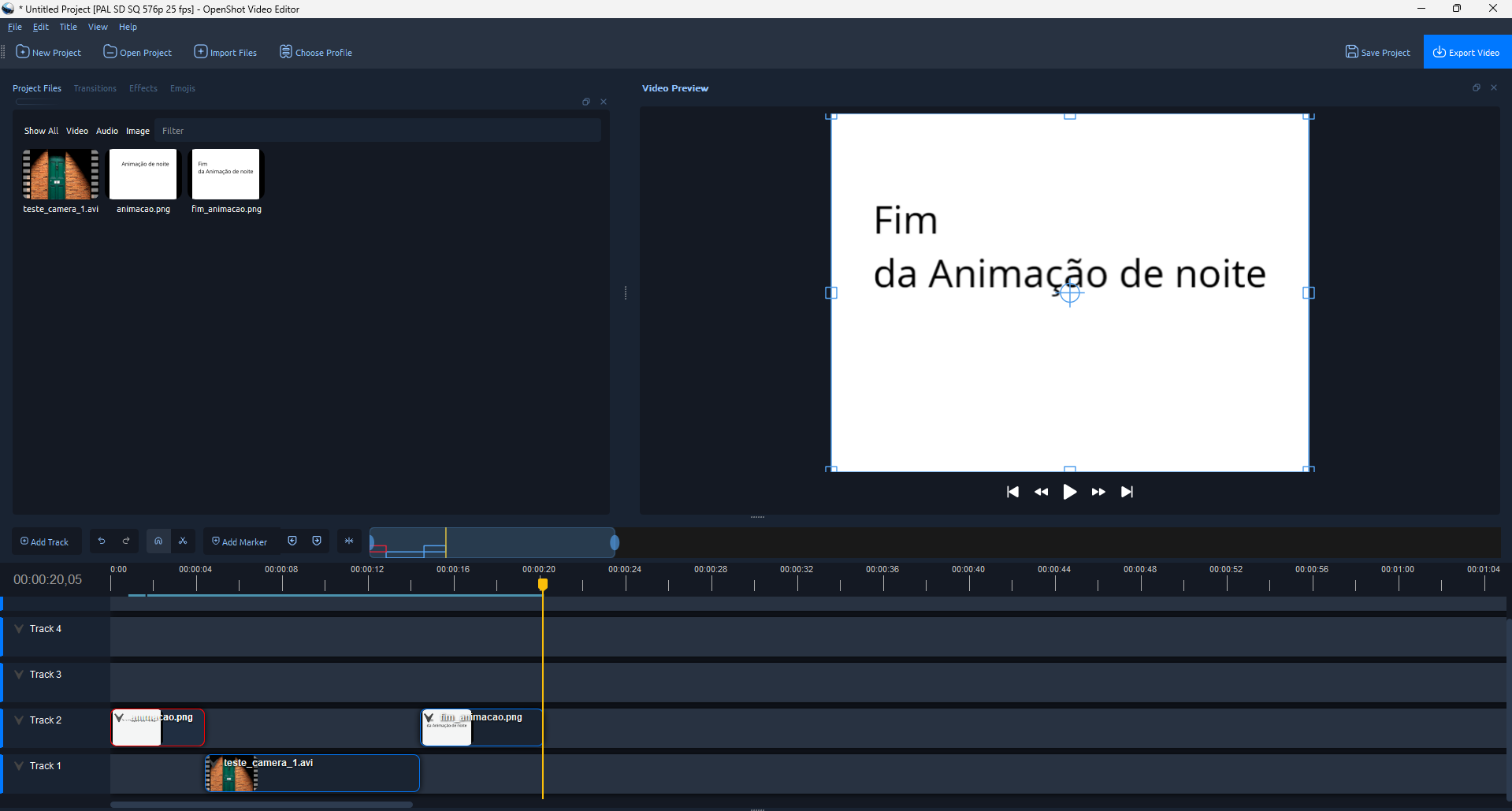Click the zoom slider's left handle
Screen dimensions: 1512x811
click(x=371, y=542)
